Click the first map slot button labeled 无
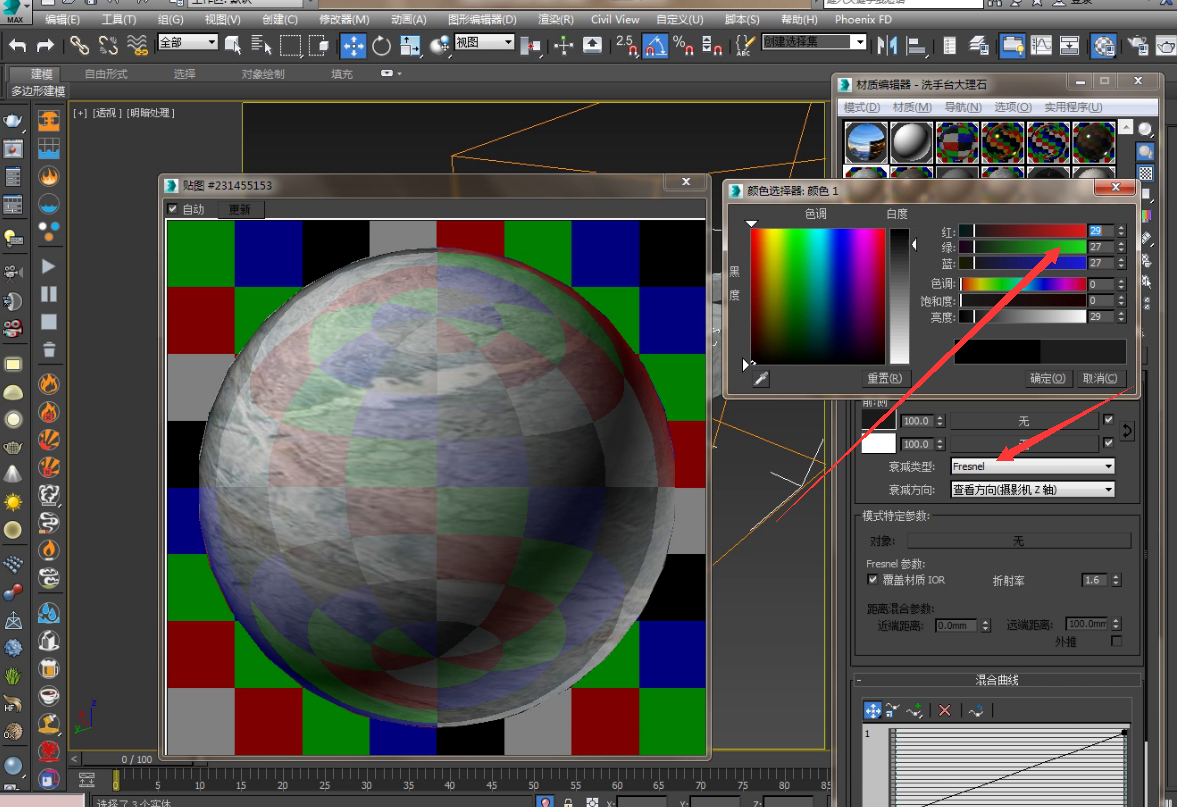Screen dimensions: 1177x807 (x=1024, y=420)
